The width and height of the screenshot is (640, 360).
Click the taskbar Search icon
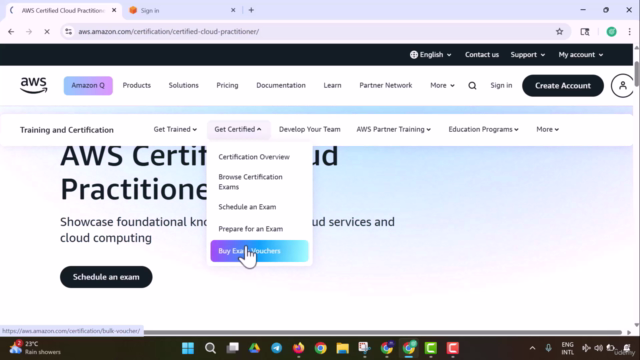coord(210,348)
